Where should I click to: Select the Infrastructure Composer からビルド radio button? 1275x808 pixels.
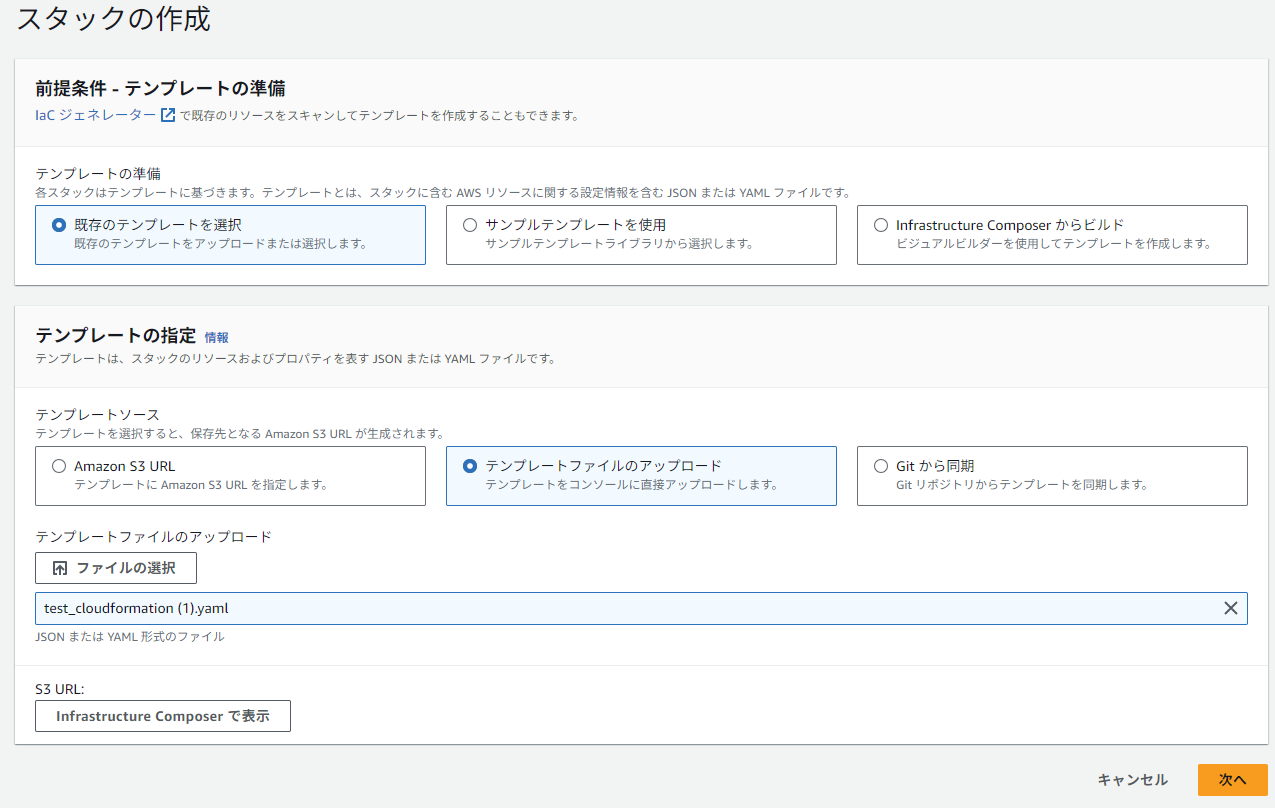[881, 225]
